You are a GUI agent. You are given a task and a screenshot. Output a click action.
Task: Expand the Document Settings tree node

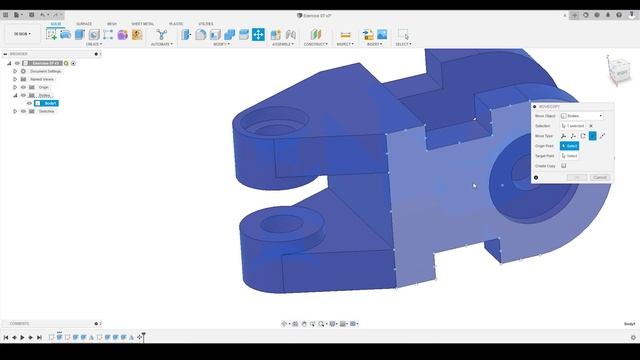coord(15,71)
